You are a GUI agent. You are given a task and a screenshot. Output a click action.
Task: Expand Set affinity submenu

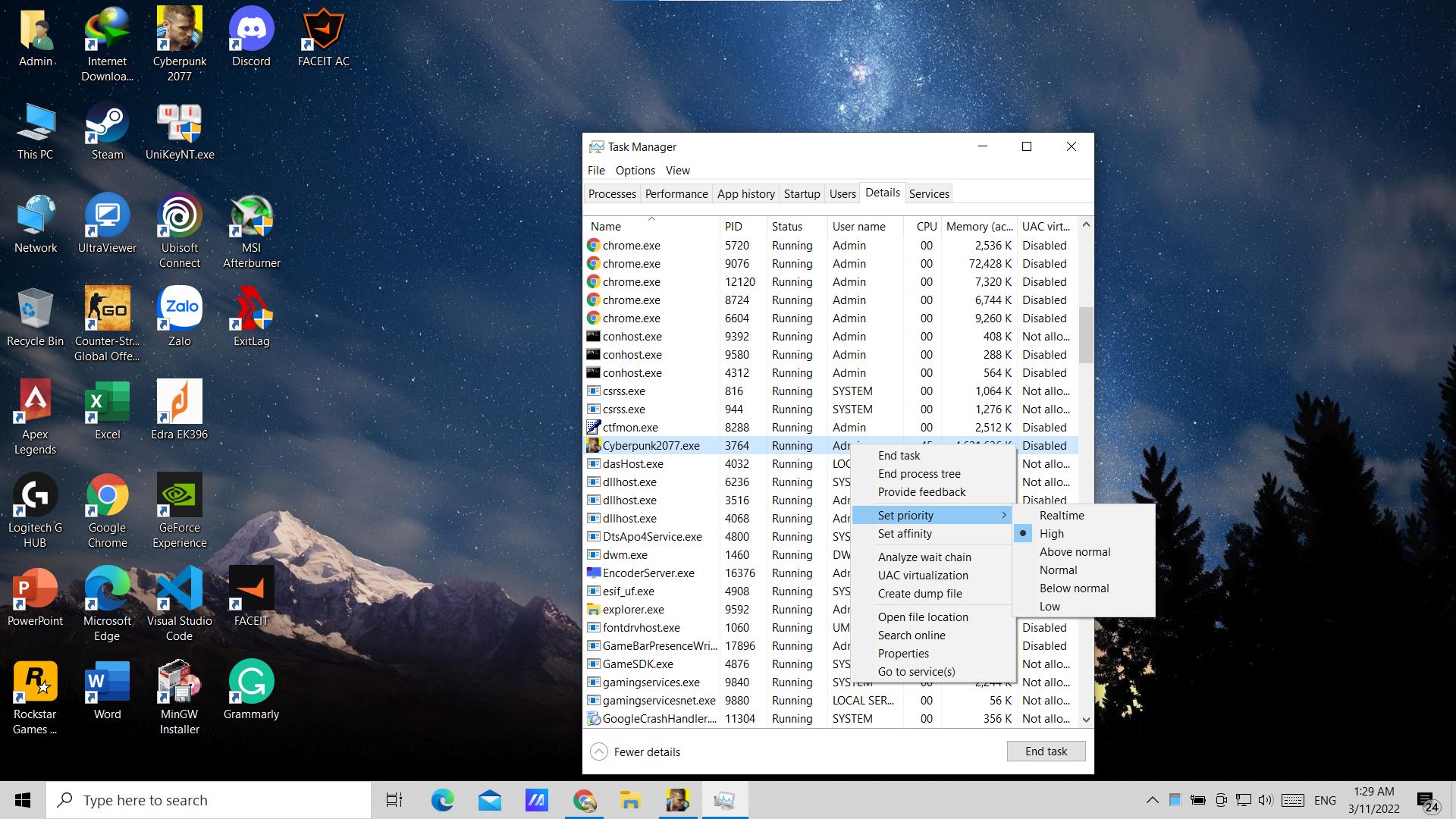(903, 533)
